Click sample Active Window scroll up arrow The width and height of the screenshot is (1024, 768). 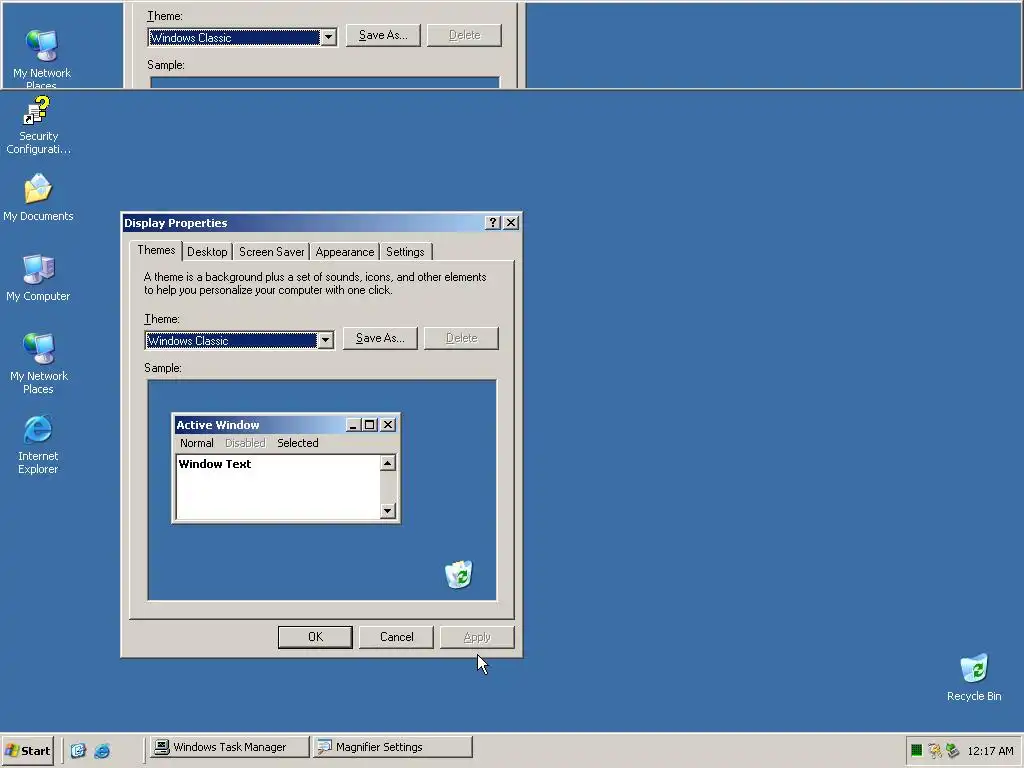(x=388, y=463)
